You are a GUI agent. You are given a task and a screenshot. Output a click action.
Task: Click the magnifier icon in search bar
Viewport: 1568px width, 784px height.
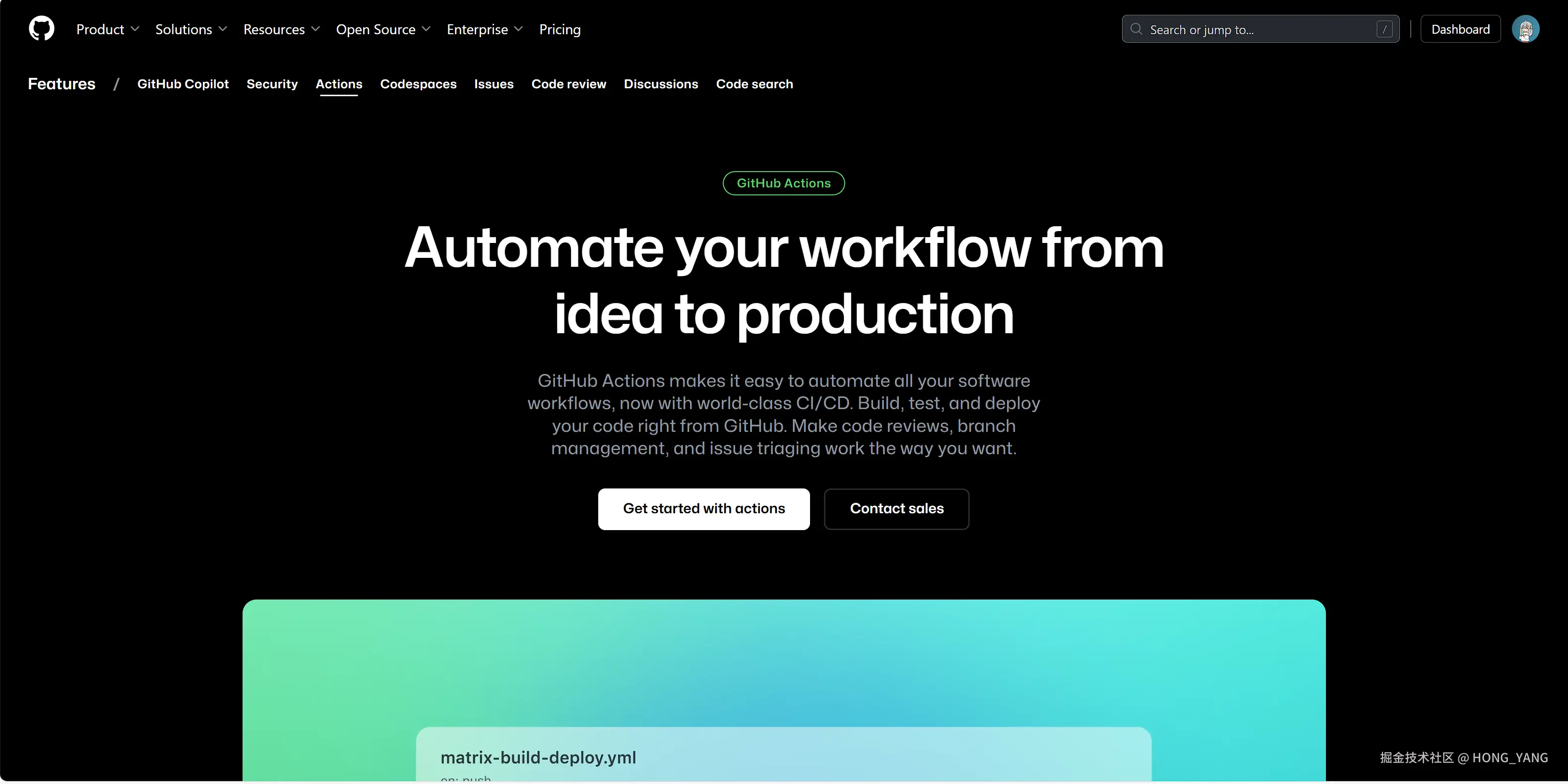coord(1136,29)
